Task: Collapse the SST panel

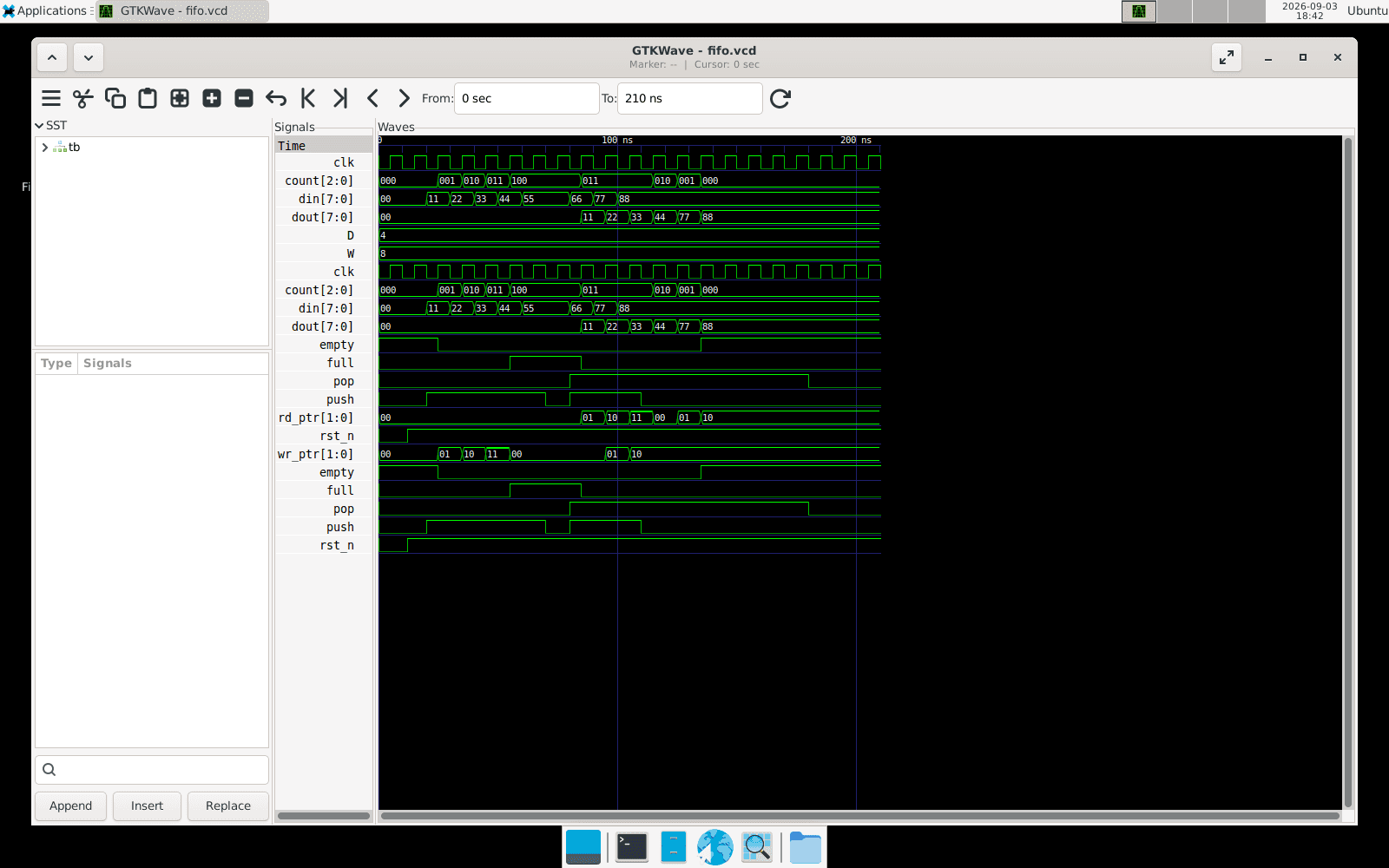Action: click(x=39, y=126)
